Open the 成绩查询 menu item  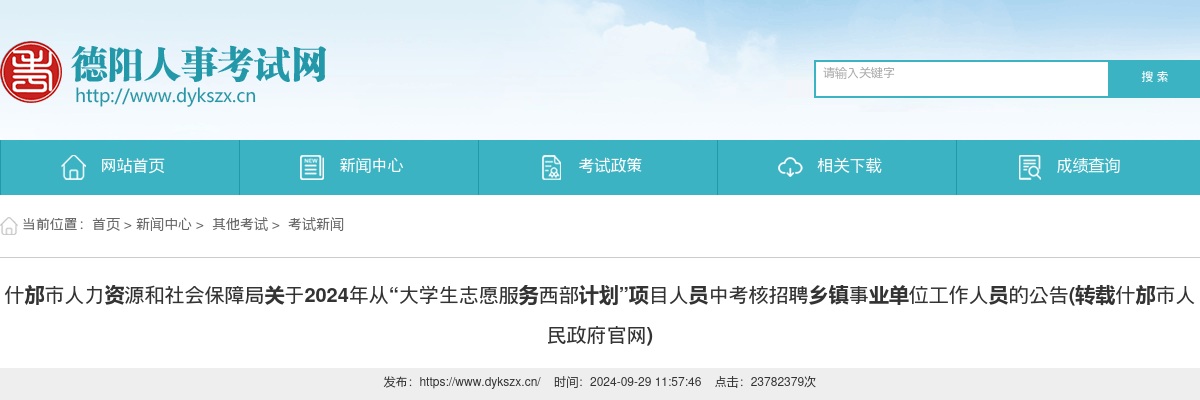click(x=1078, y=167)
